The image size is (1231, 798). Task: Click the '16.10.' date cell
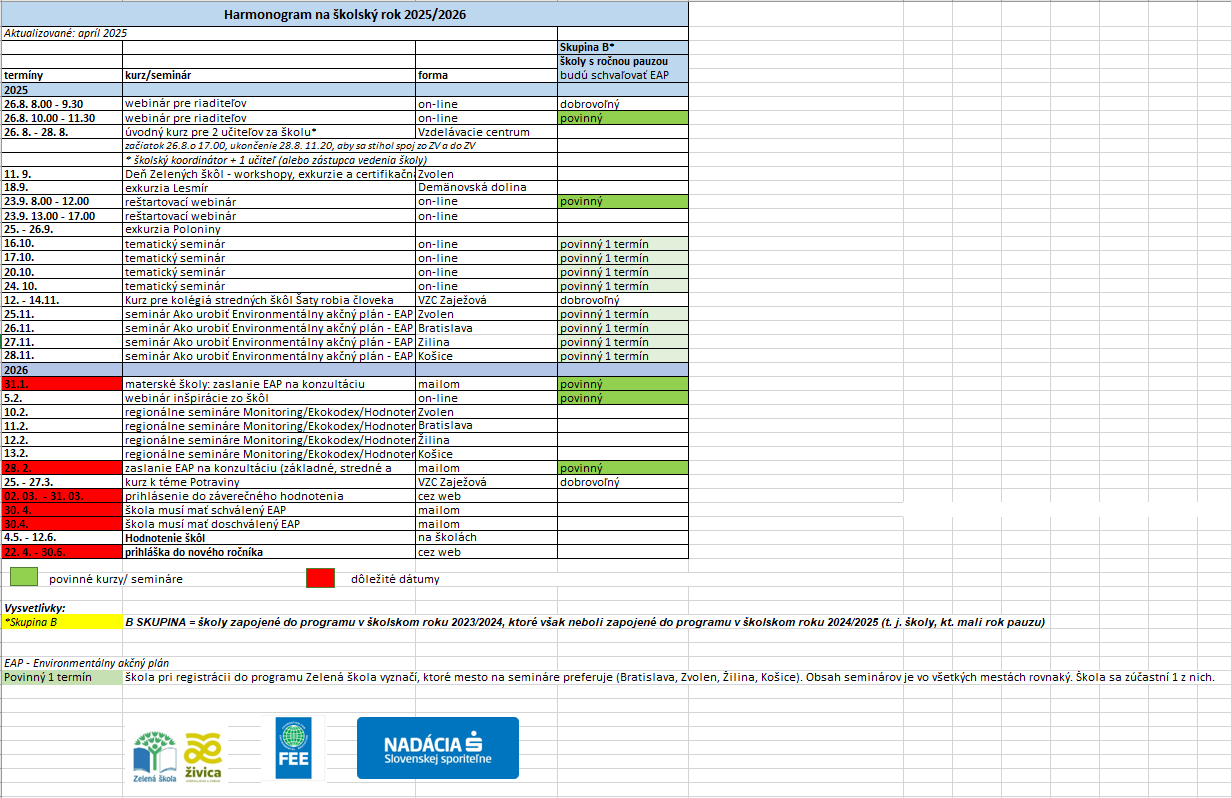61,243
